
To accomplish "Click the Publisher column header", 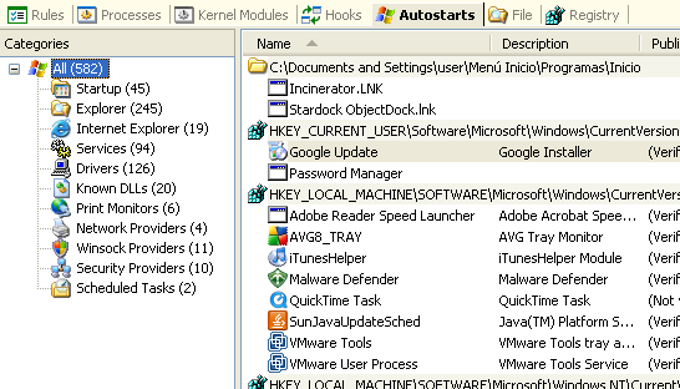I will point(660,44).
